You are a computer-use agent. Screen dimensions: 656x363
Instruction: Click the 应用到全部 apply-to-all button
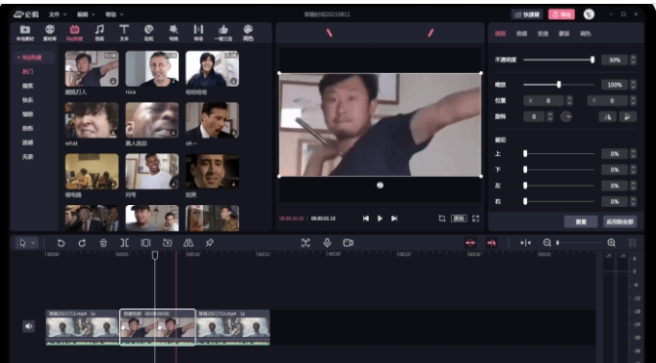pos(620,222)
